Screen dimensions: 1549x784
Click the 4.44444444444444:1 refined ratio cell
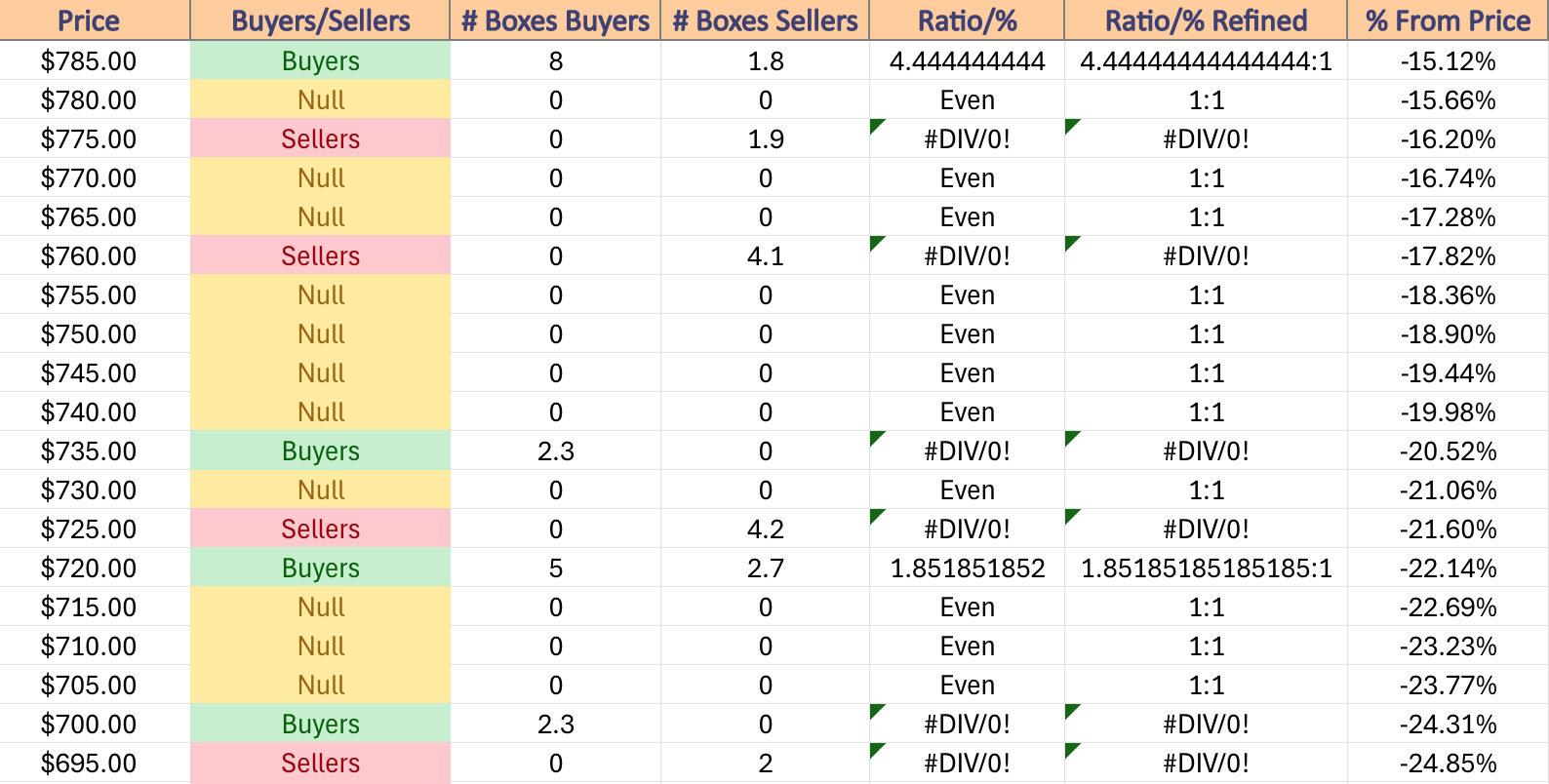[1206, 60]
